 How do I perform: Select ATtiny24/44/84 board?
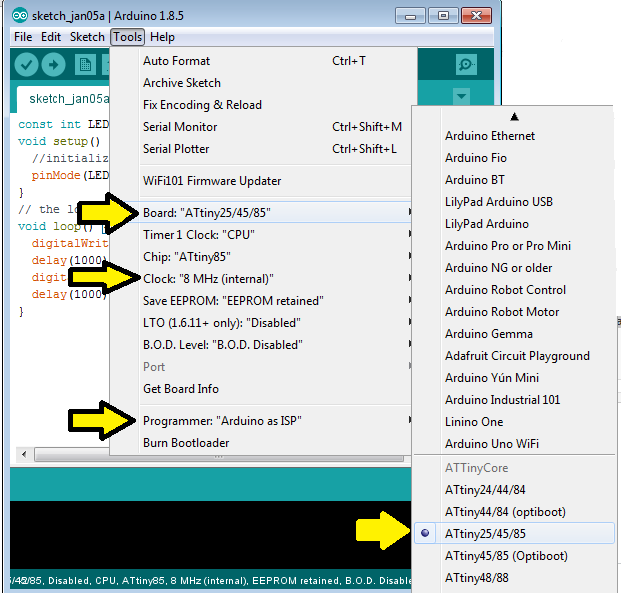(x=514, y=490)
